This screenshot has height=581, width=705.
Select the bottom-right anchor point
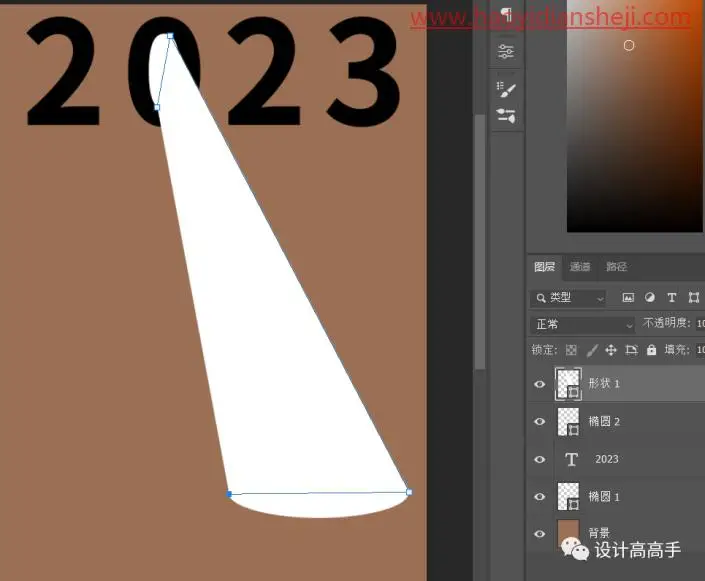(x=409, y=492)
